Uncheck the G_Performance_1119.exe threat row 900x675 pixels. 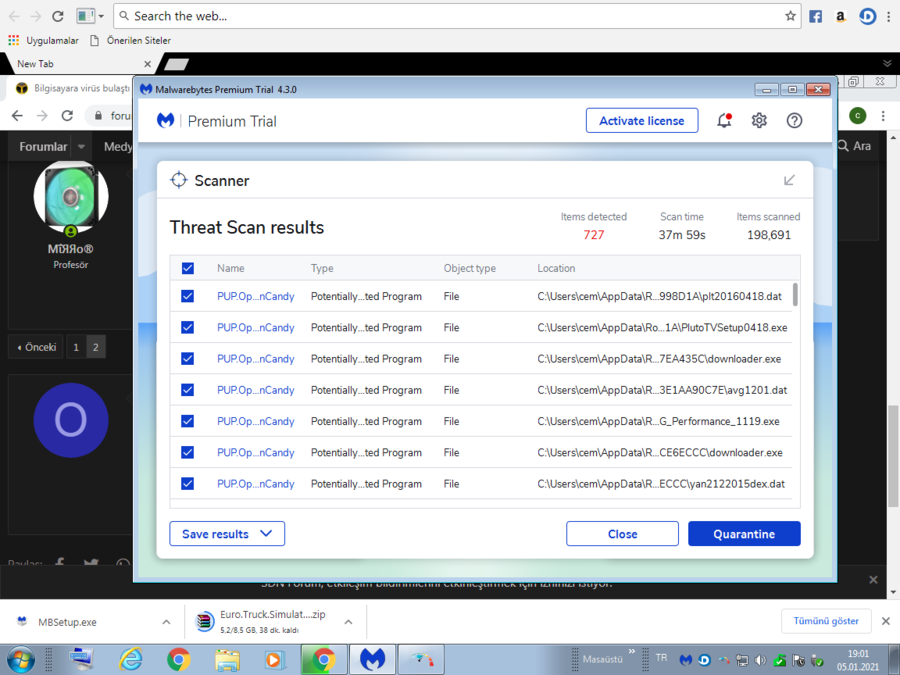188,421
